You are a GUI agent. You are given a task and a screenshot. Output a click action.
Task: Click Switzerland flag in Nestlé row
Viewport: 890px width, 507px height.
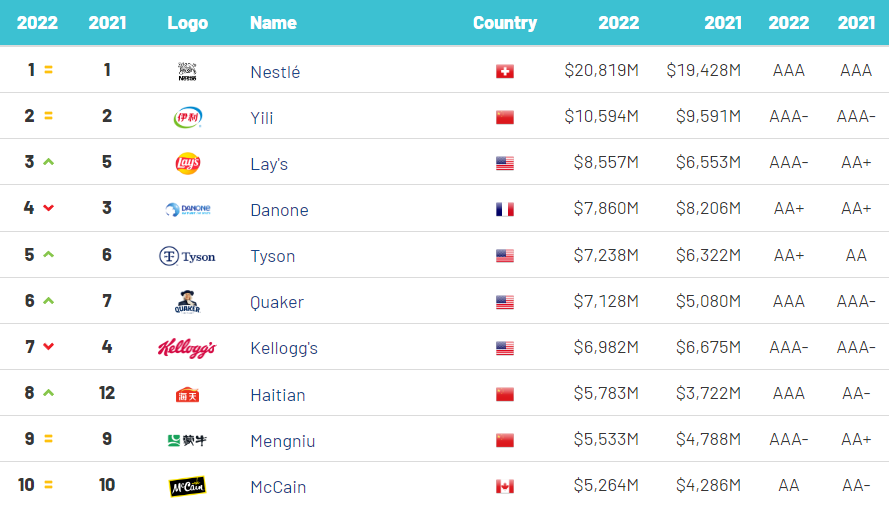tap(505, 72)
